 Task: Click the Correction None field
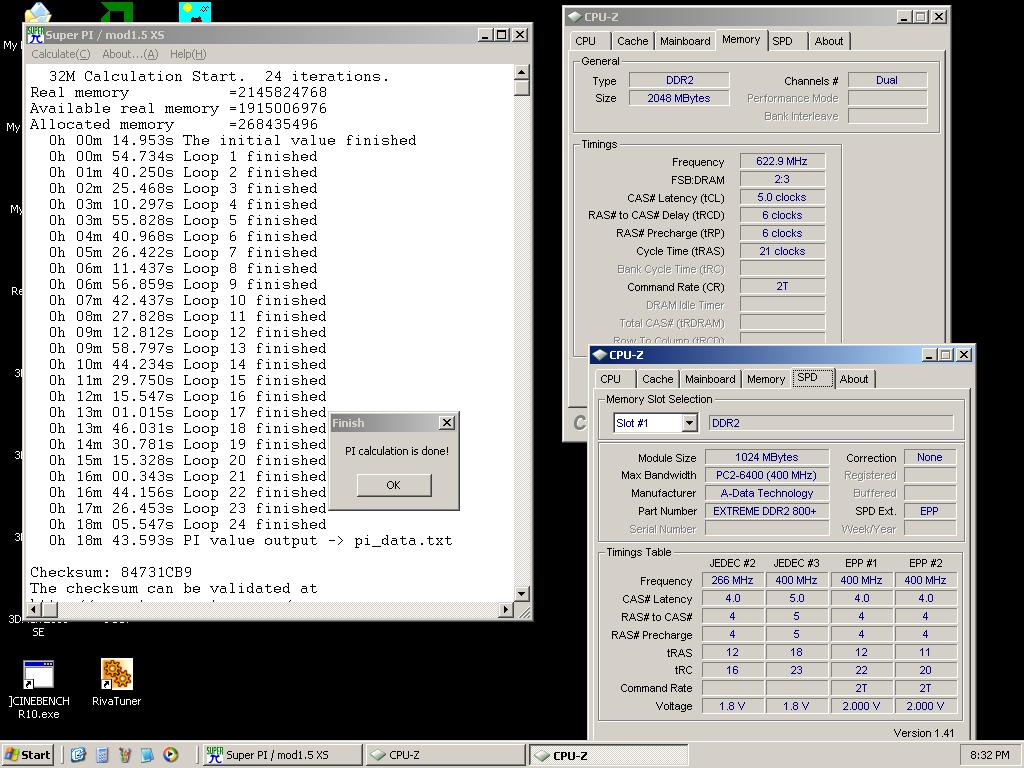click(x=929, y=457)
